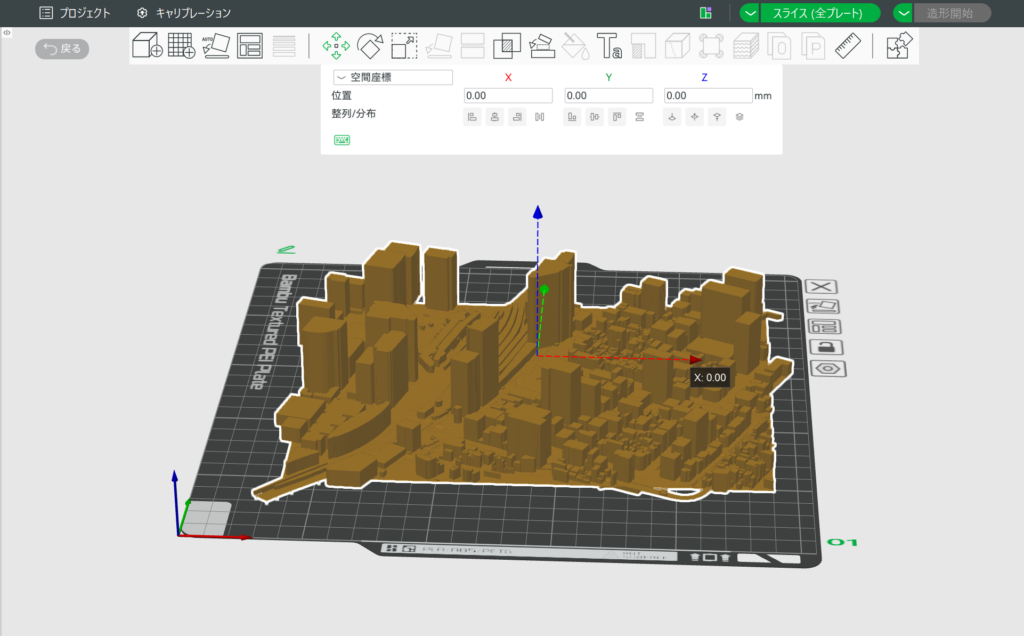Open the Assembly view puzzle icon

point(900,46)
